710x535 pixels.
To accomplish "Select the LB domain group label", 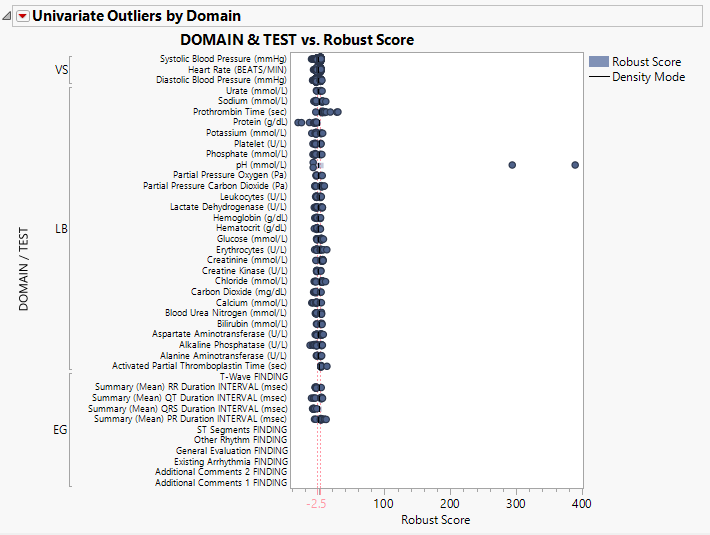I will (x=61, y=229).
